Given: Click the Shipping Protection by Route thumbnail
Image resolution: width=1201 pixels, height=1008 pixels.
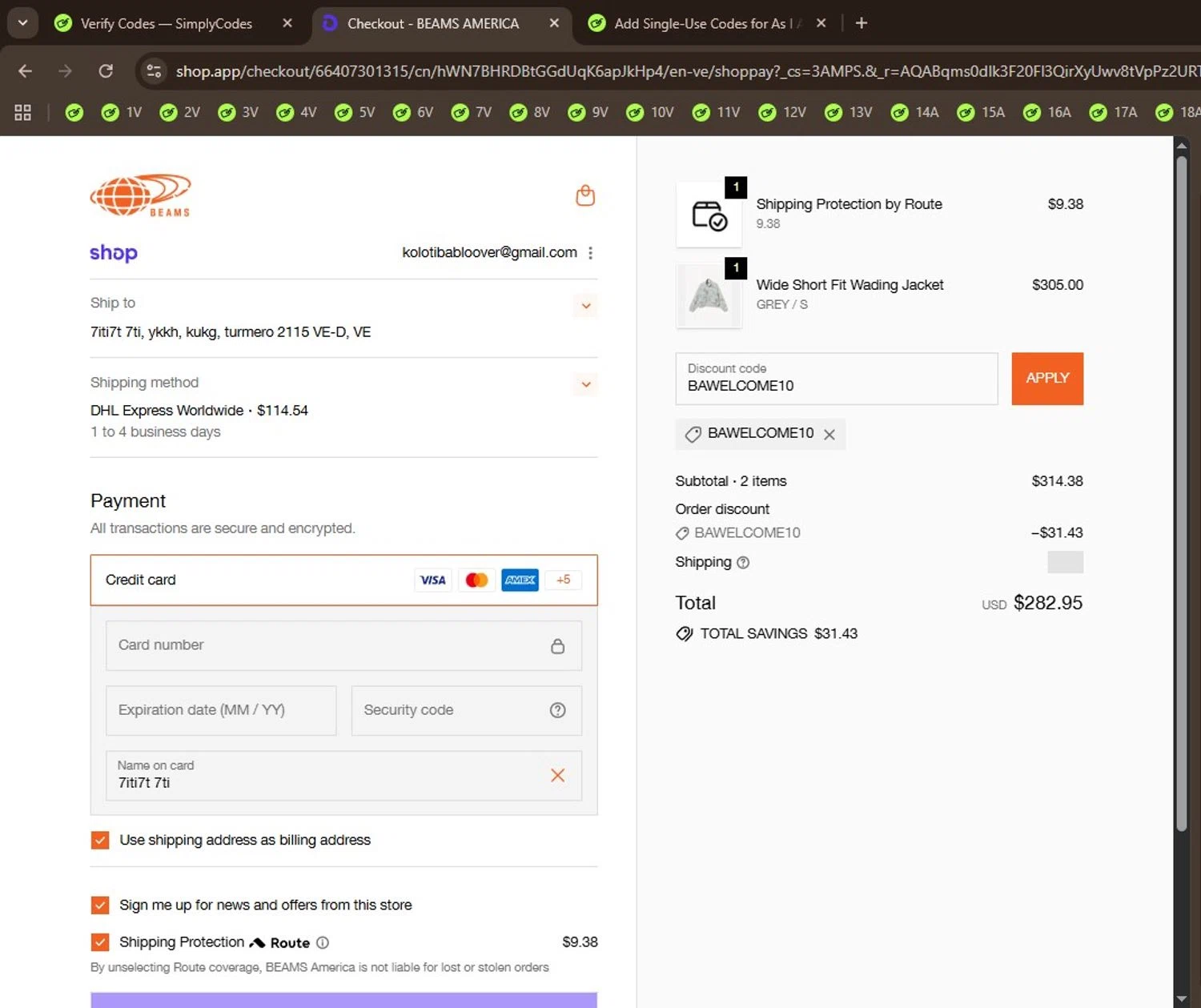Looking at the screenshot, I should [709, 215].
